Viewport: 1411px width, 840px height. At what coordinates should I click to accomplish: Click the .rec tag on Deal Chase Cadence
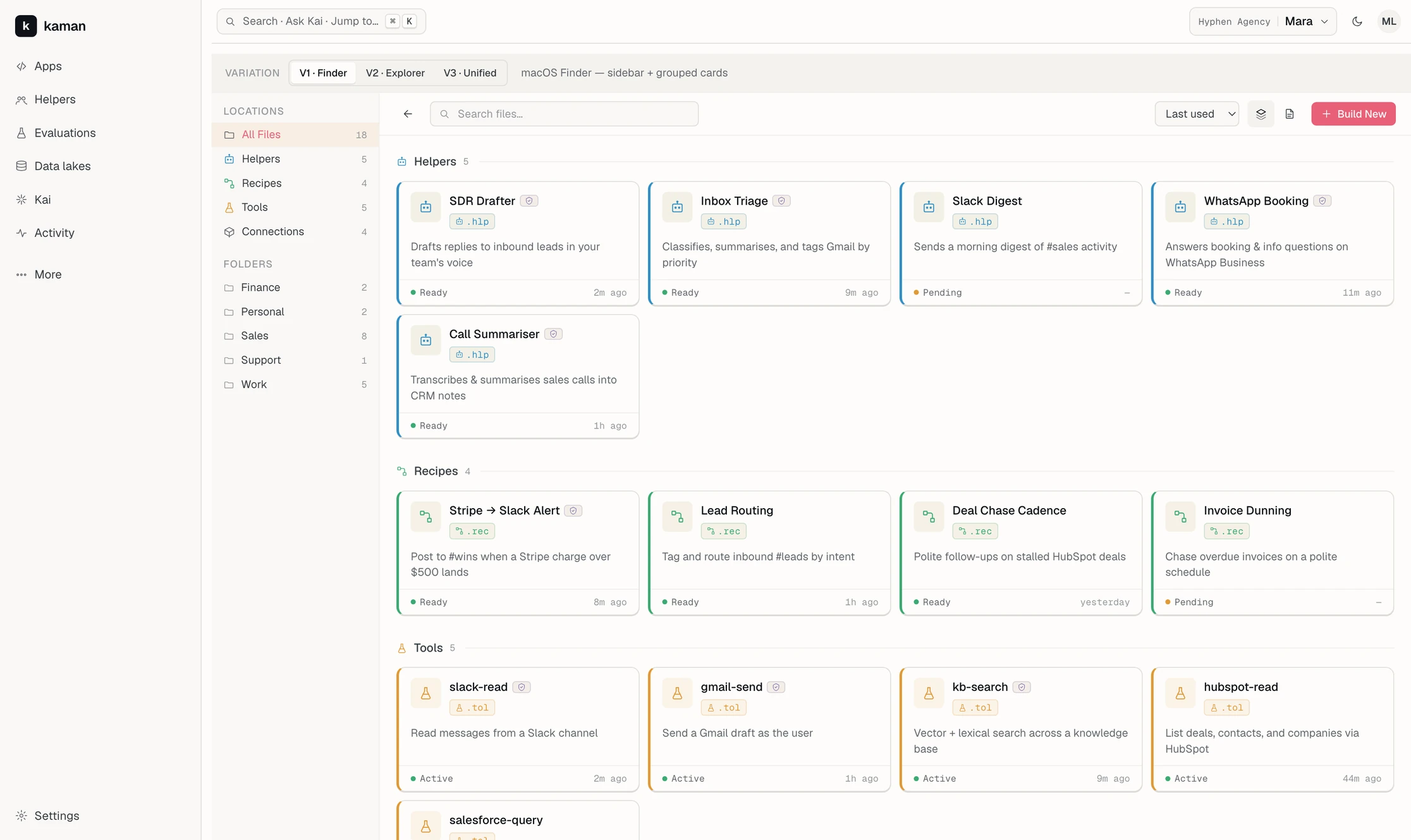pyautogui.click(x=975, y=532)
